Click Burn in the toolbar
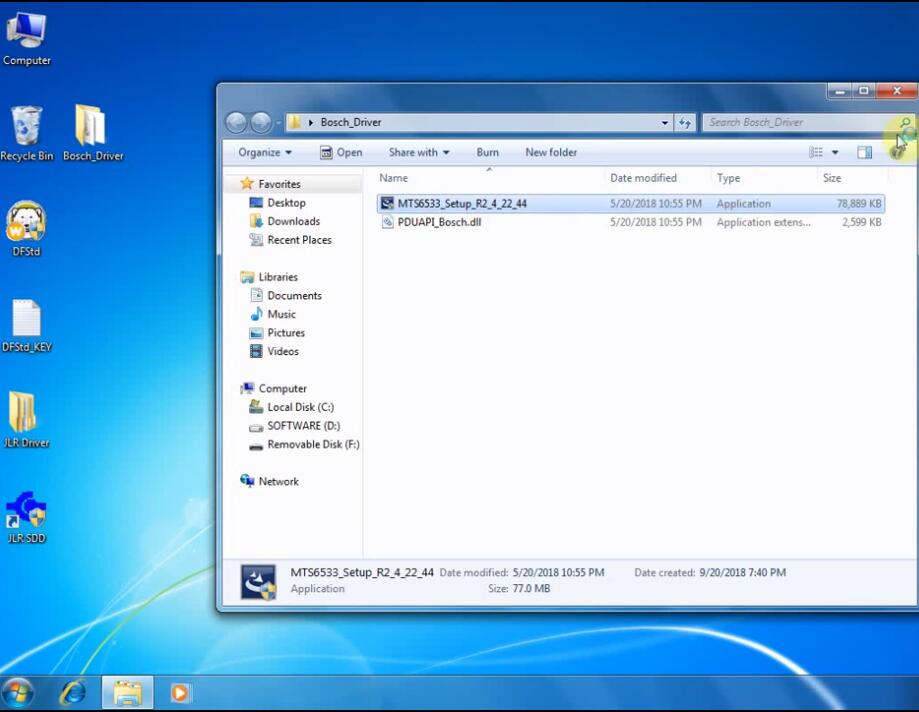The width and height of the screenshot is (919, 712). pyautogui.click(x=488, y=152)
